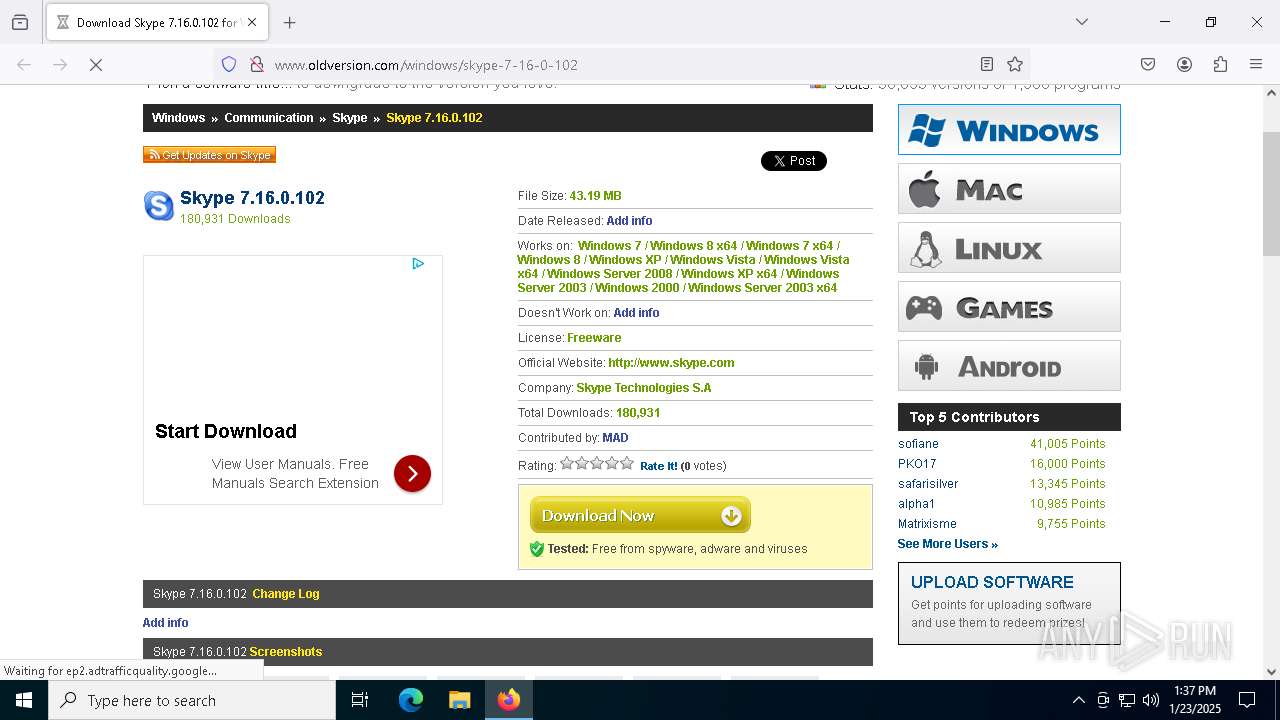Image resolution: width=1280 pixels, height=720 pixels.
Task: Show hidden system tray icons
Action: [1078, 700]
